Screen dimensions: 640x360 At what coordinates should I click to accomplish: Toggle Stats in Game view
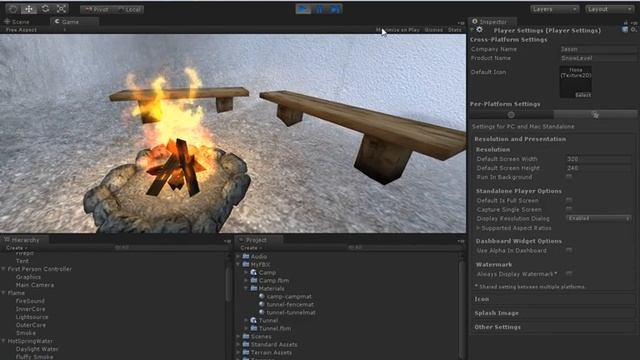point(454,30)
